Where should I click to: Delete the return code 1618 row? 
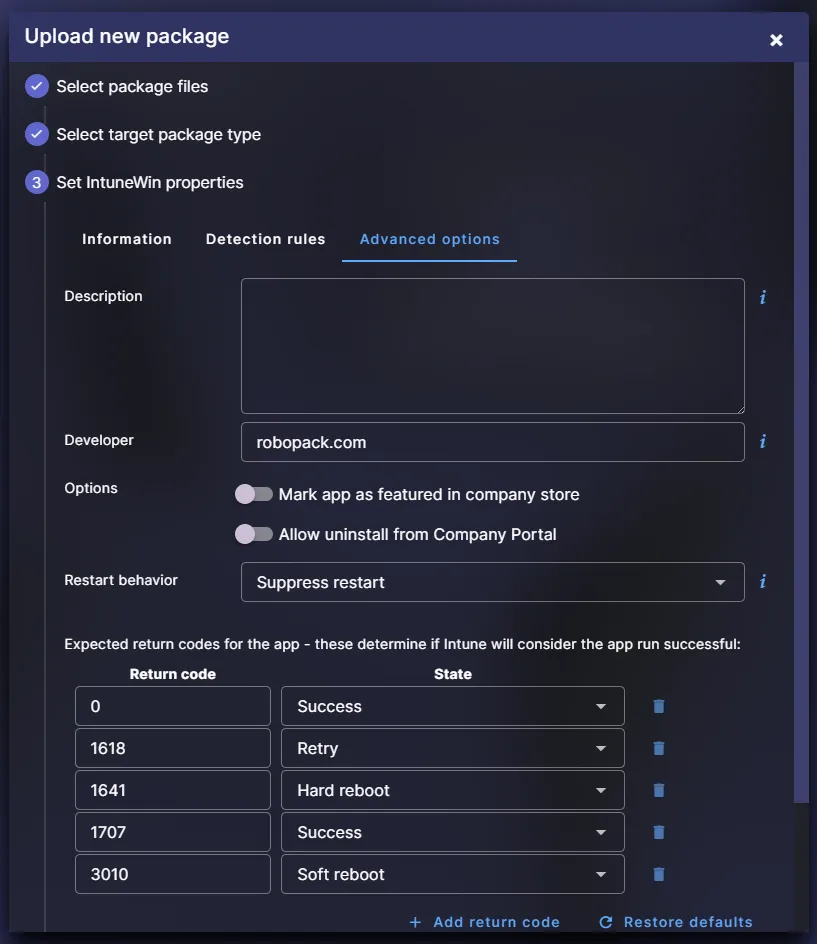(659, 748)
